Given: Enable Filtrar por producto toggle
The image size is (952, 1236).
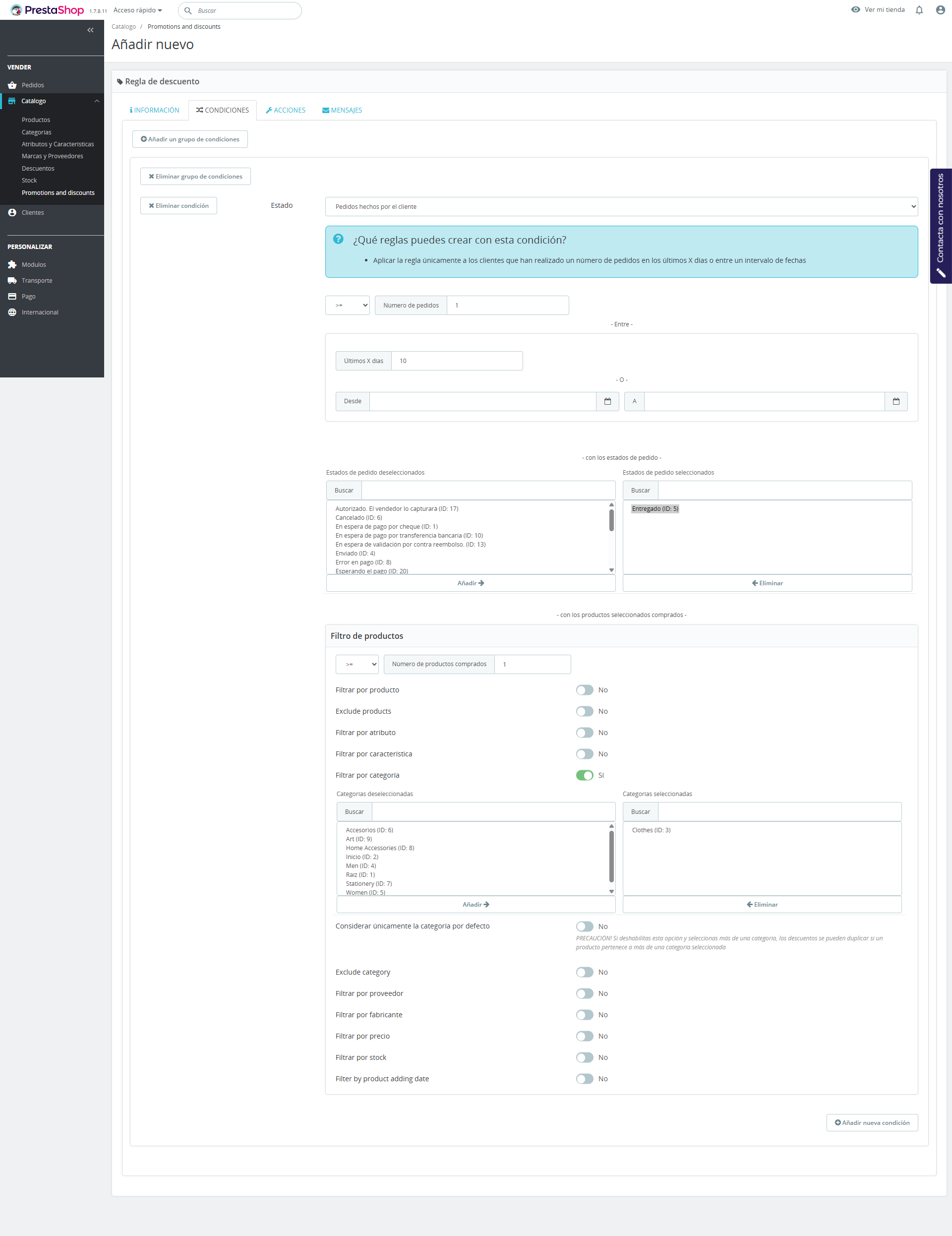Looking at the screenshot, I should 584,690.
